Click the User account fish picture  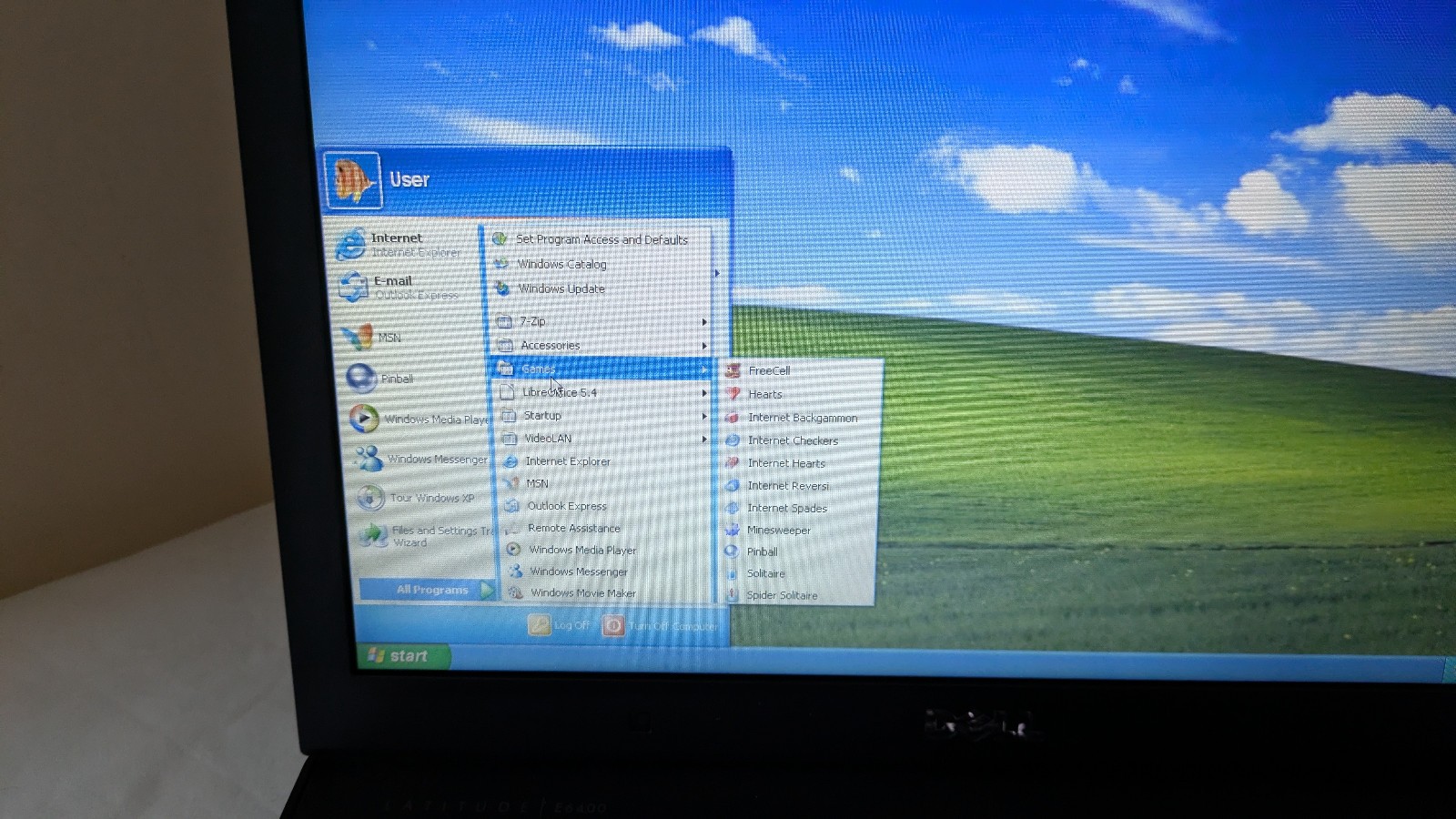tap(353, 180)
